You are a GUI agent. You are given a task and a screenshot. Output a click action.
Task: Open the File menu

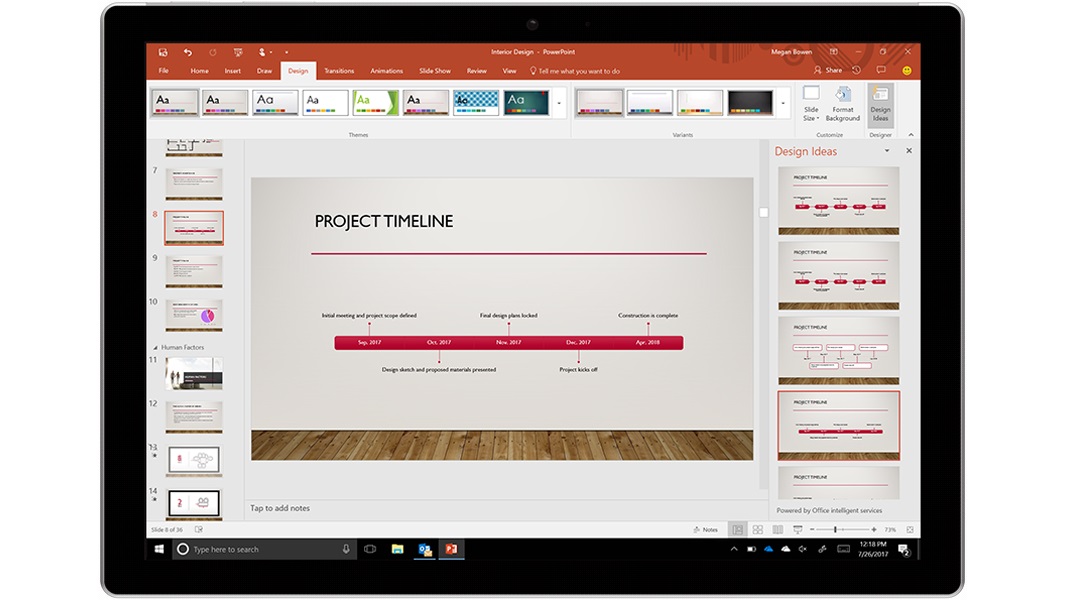coord(164,71)
